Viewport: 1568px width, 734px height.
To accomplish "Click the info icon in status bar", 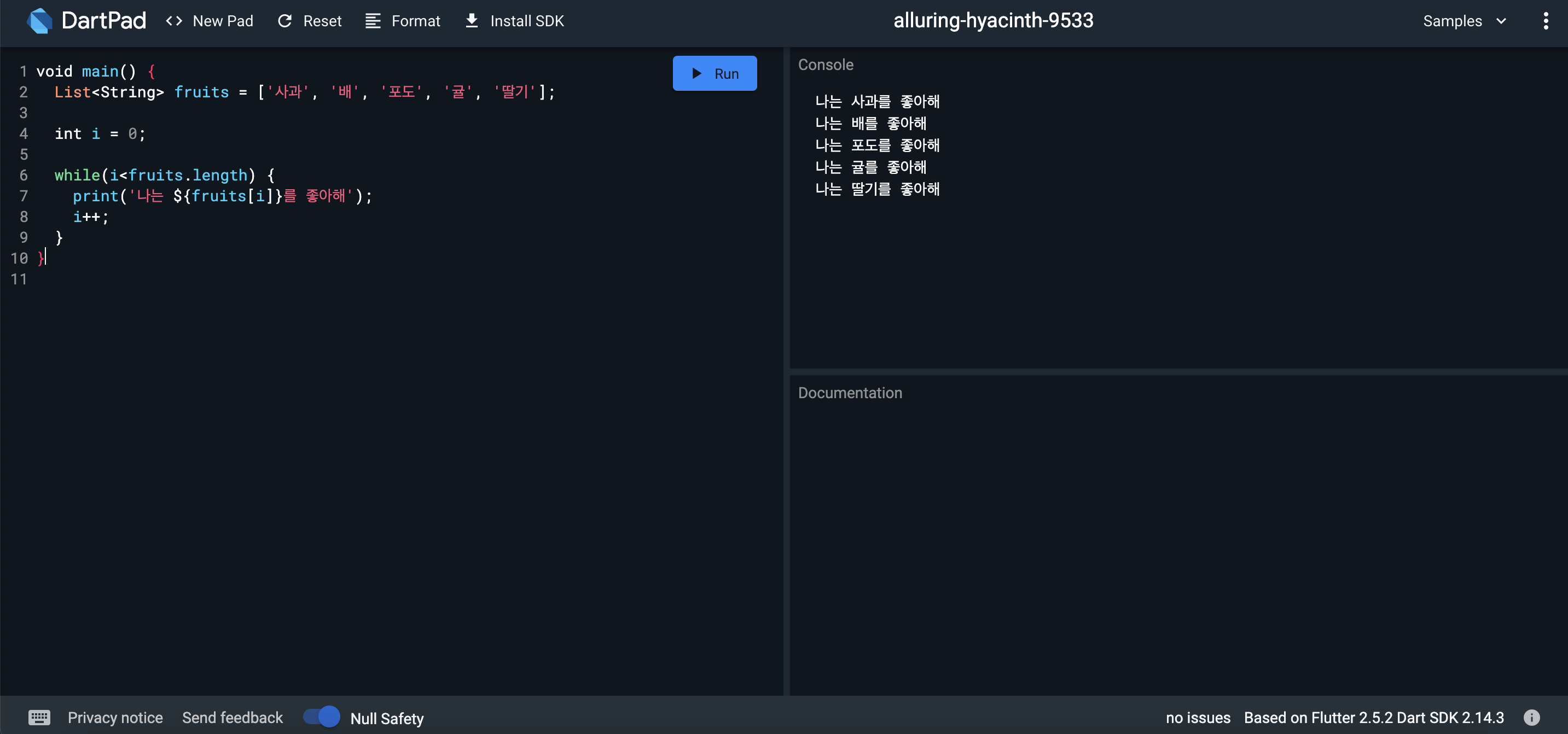I will coord(1531,717).
